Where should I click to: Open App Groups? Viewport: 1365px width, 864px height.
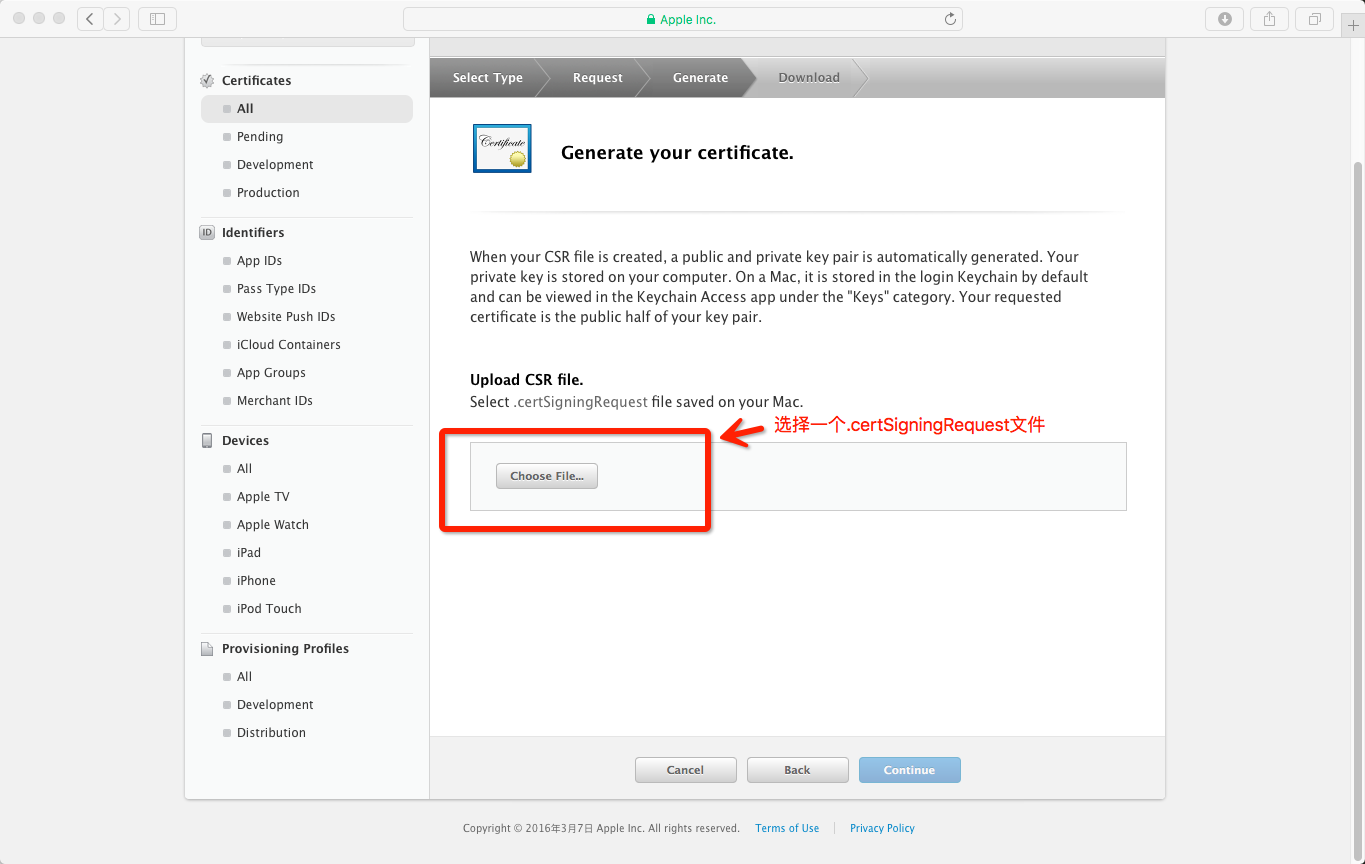click(x=271, y=373)
